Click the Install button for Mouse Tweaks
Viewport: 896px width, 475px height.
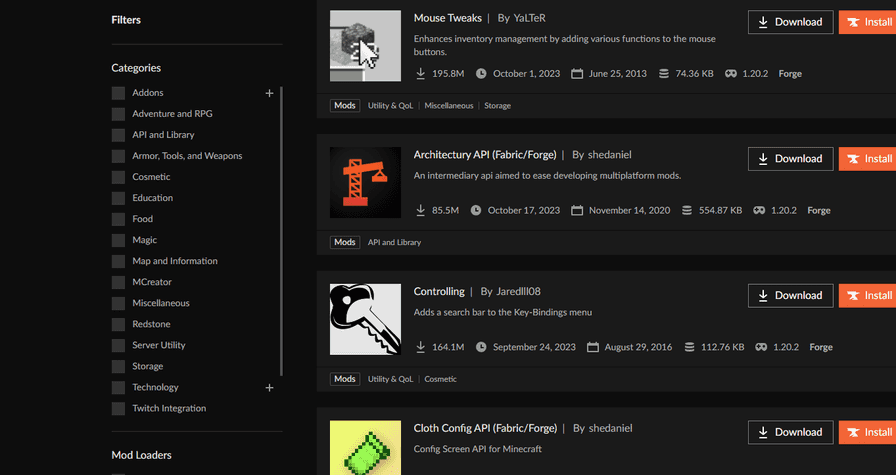pos(868,22)
